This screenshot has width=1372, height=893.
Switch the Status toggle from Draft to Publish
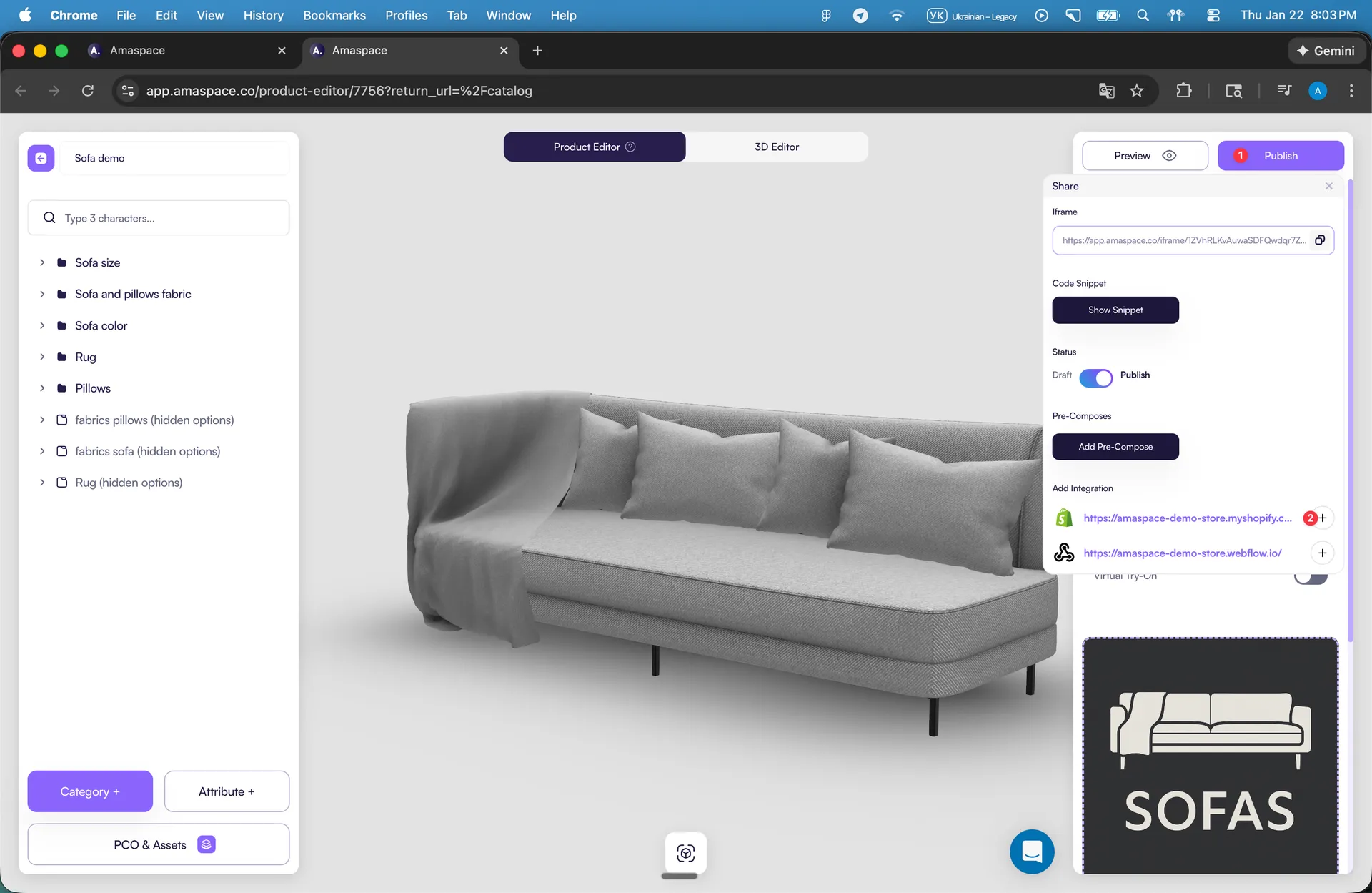click(x=1096, y=378)
